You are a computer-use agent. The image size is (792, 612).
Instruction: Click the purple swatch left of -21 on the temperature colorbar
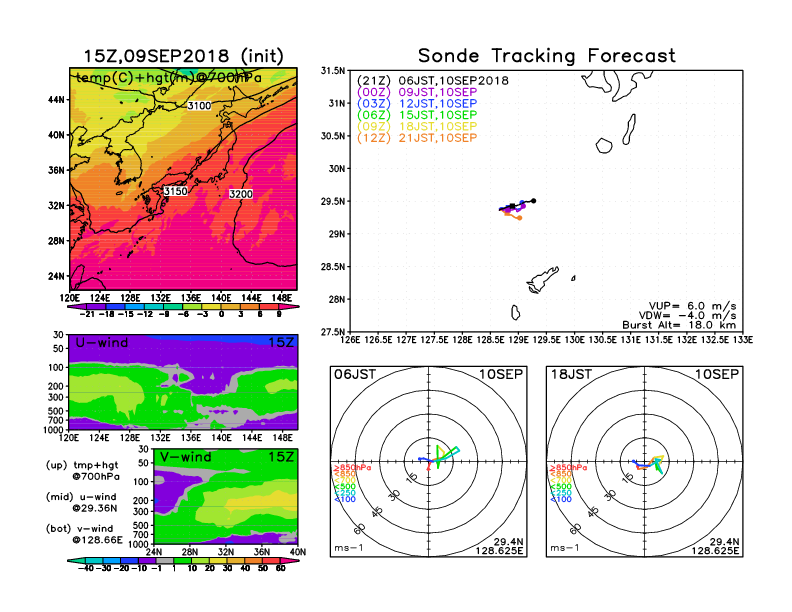click(77, 307)
